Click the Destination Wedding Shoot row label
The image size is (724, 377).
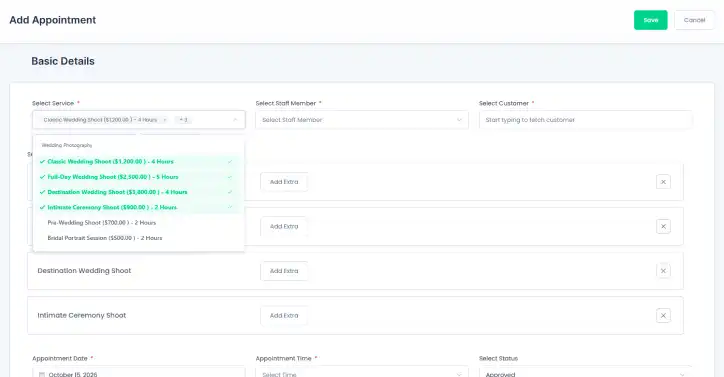click(84, 271)
